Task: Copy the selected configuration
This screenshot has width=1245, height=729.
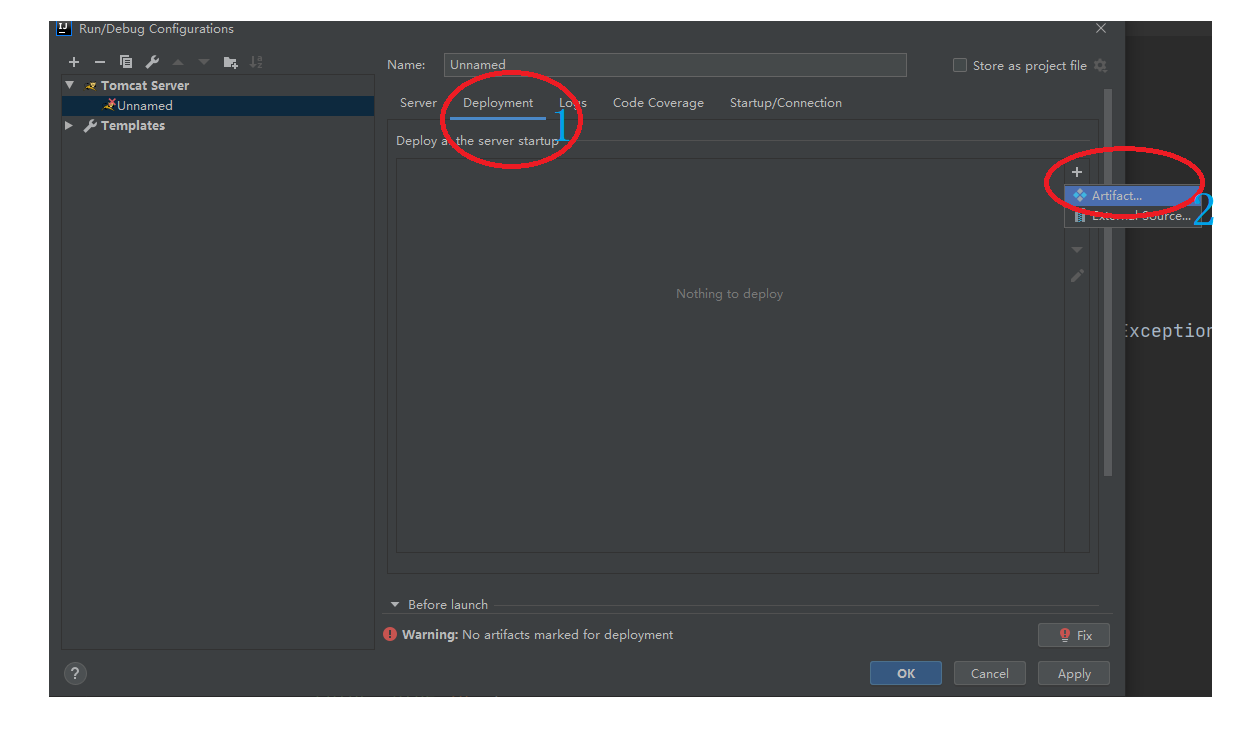Action: click(x=126, y=62)
